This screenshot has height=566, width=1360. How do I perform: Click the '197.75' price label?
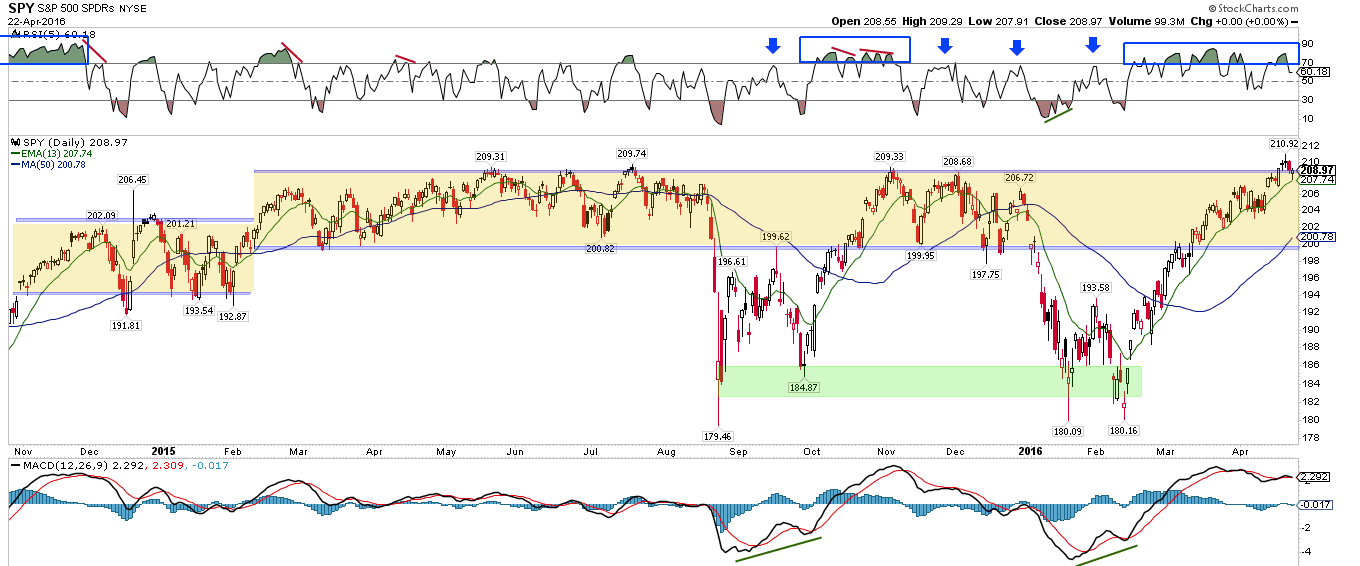[986, 274]
